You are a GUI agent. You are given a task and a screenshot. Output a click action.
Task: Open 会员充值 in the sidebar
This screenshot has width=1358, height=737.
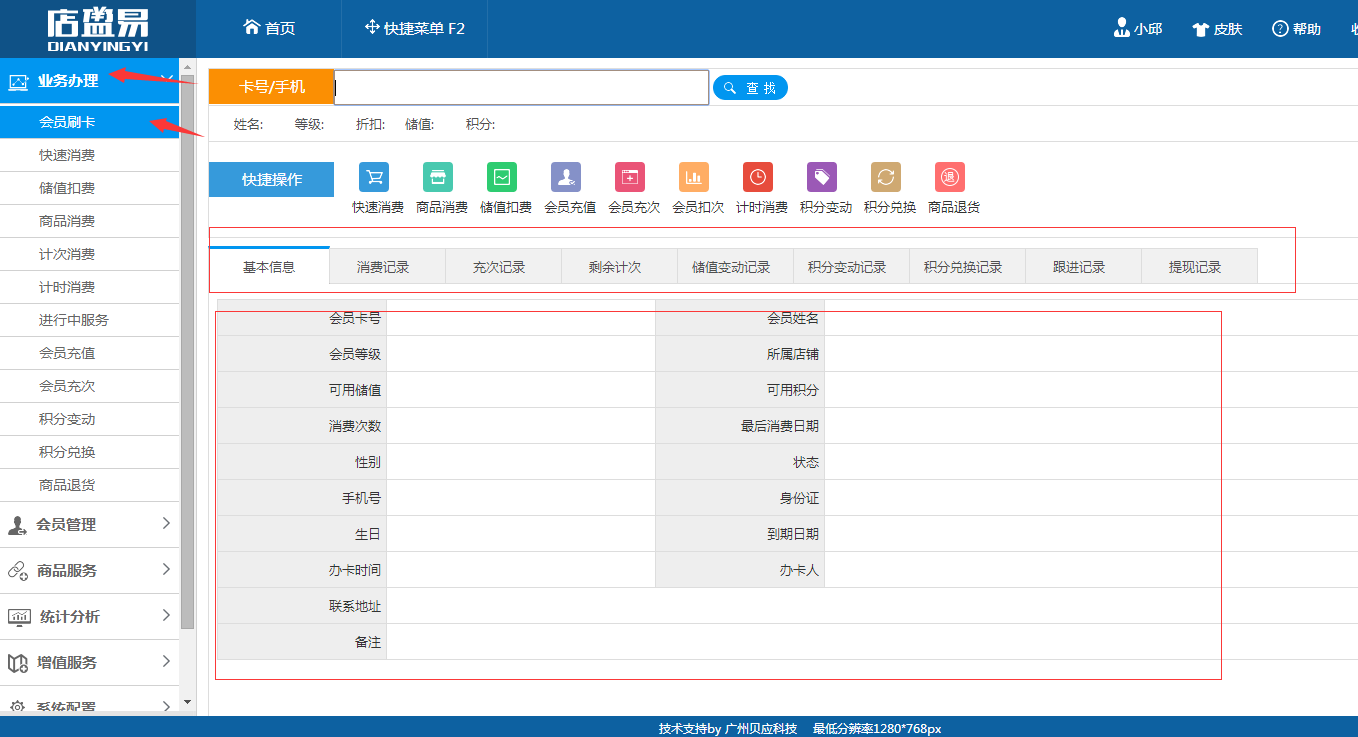coord(89,353)
